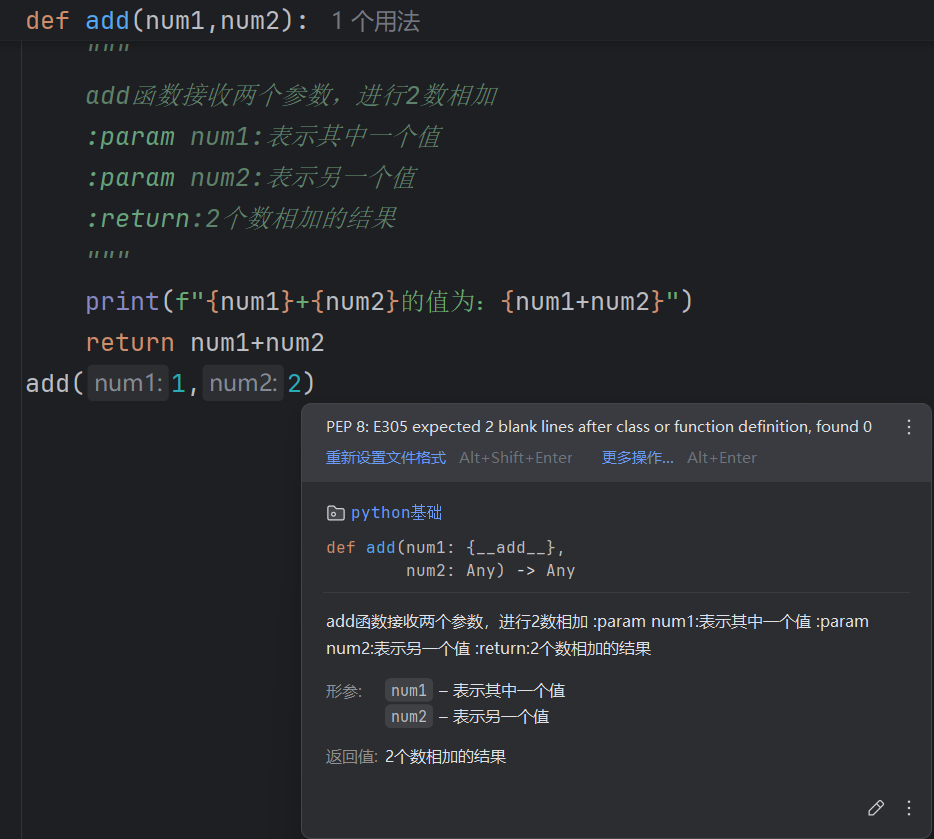Open the kebab menu beside the PEP 8 warning

[909, 426]
